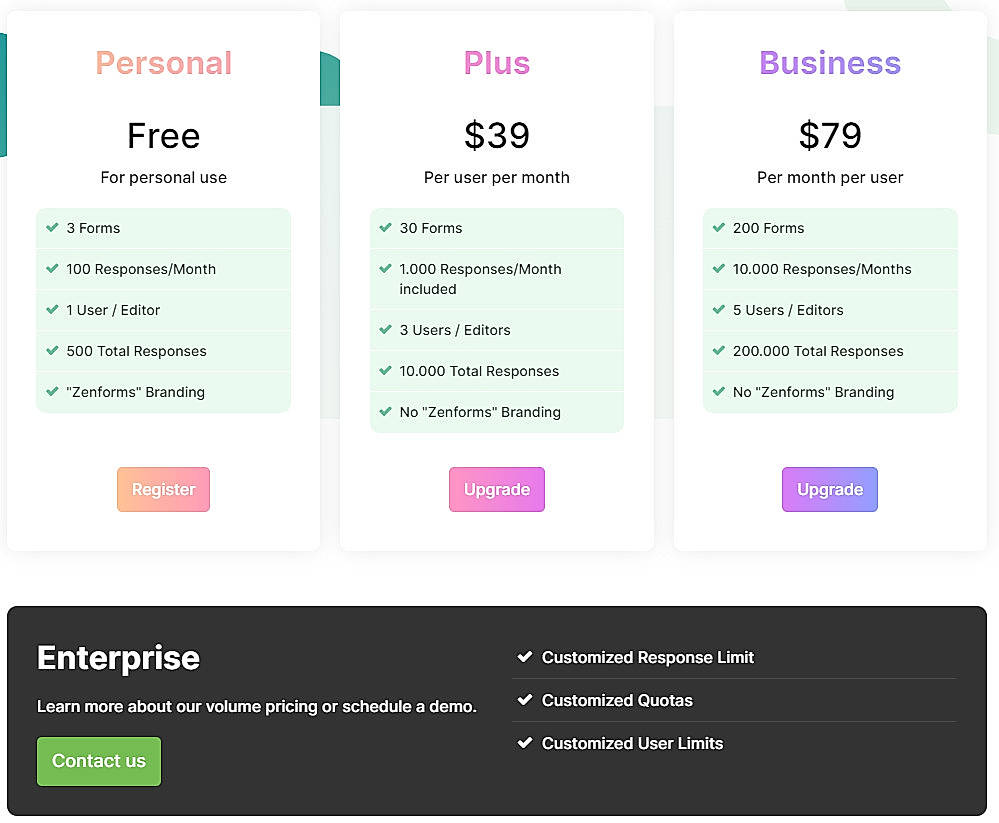Click Upgrade under the Plus plan
999x823 pixels.
[496, 489]
